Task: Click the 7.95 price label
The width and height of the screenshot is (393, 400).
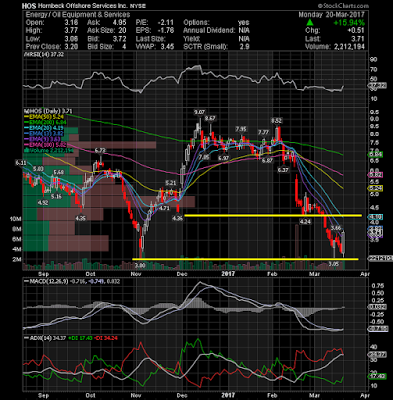Action: (x=241, y=129)
